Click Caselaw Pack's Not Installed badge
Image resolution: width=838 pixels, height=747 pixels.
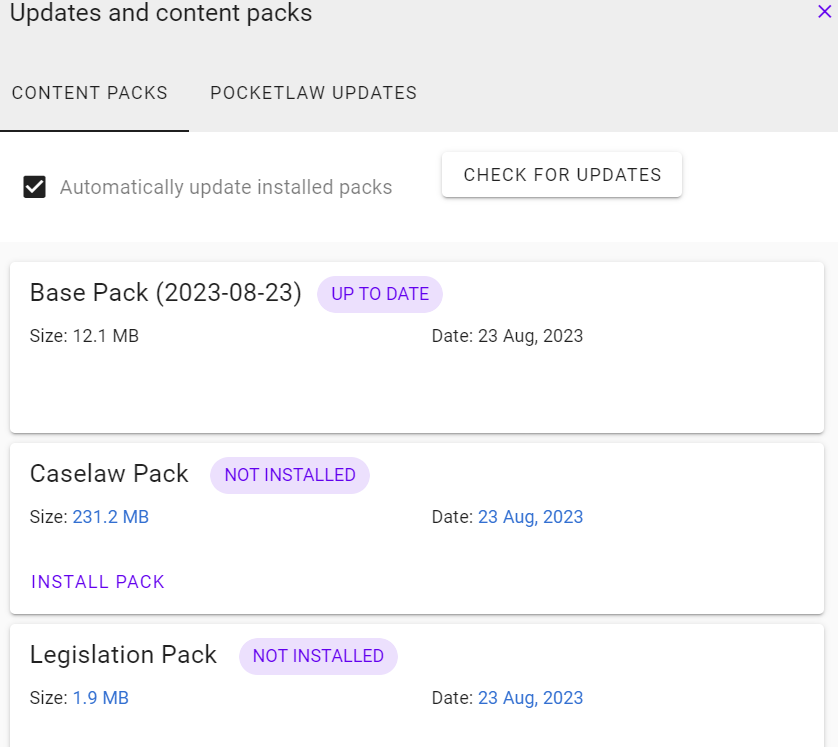[290, 475]
